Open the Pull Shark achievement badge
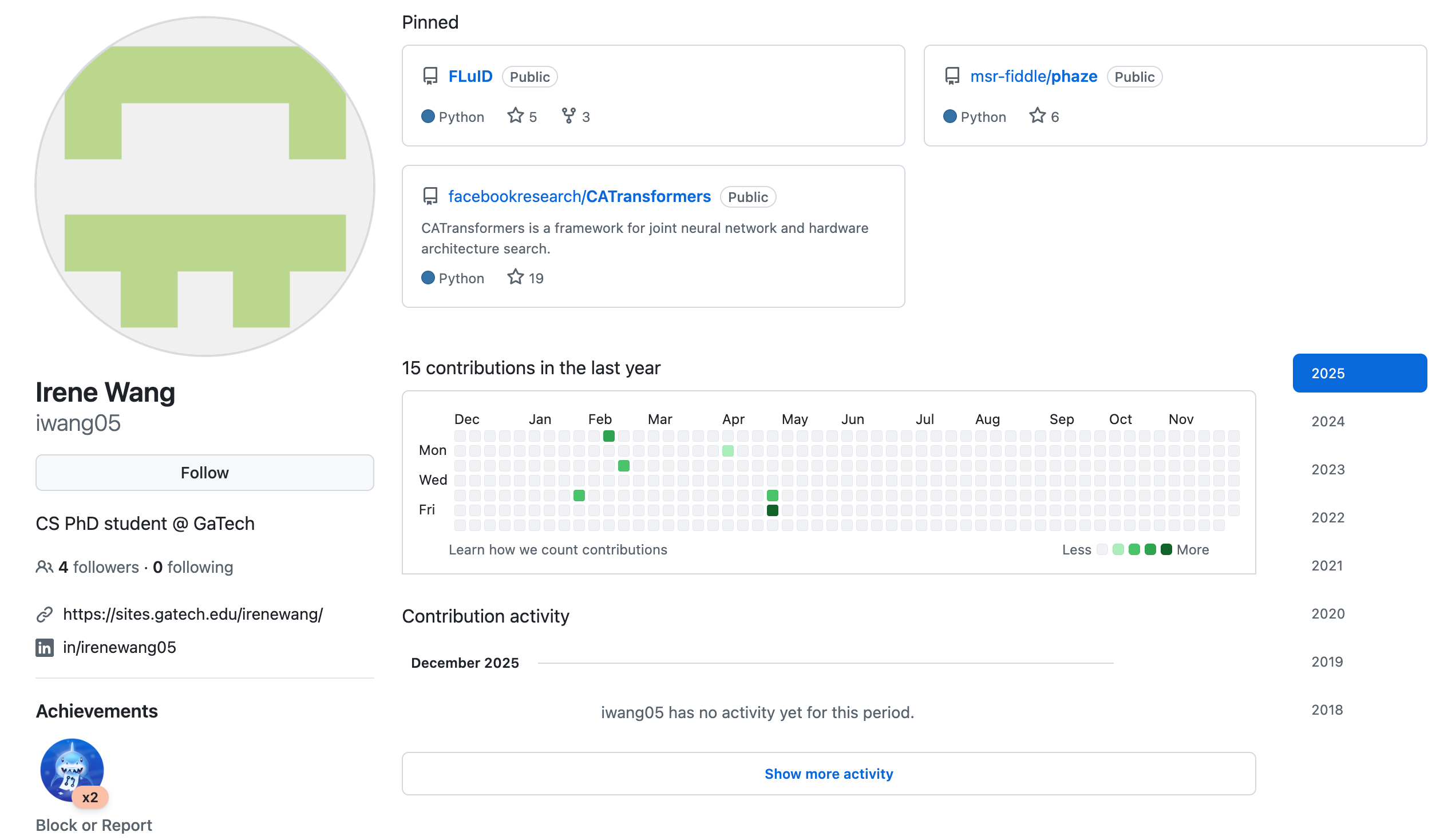Image resolution: width=1440 pixels, height=840 pixels. (x=72, y=770)
